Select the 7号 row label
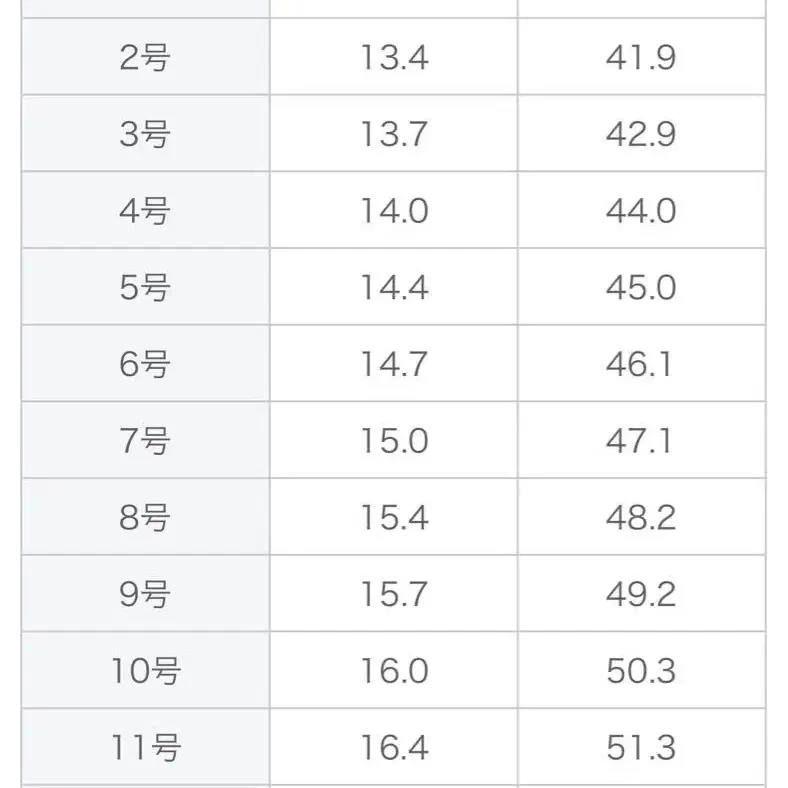This screenshot has width=788, height=788. click(x=145, y=441)
